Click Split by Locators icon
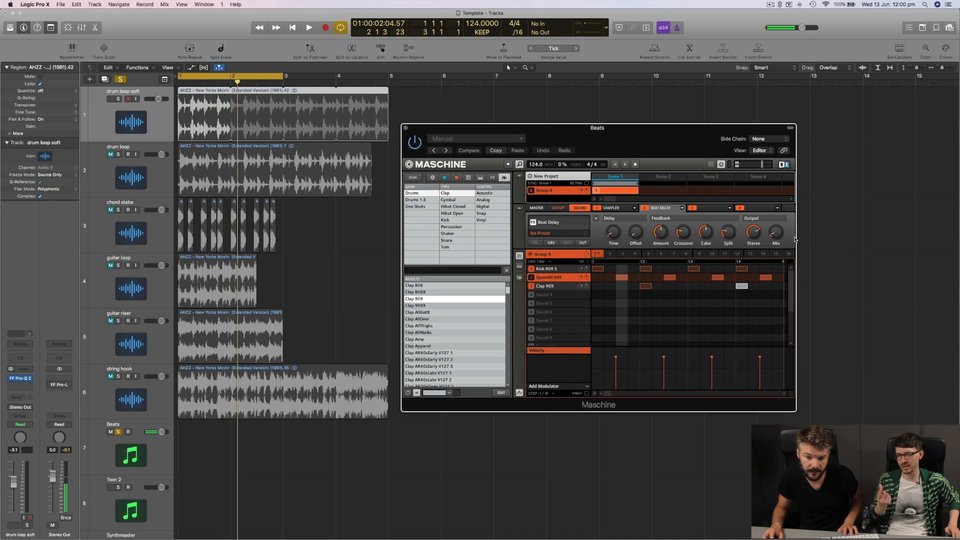Screen dimensions: 960x540 (x=351, y=48)
